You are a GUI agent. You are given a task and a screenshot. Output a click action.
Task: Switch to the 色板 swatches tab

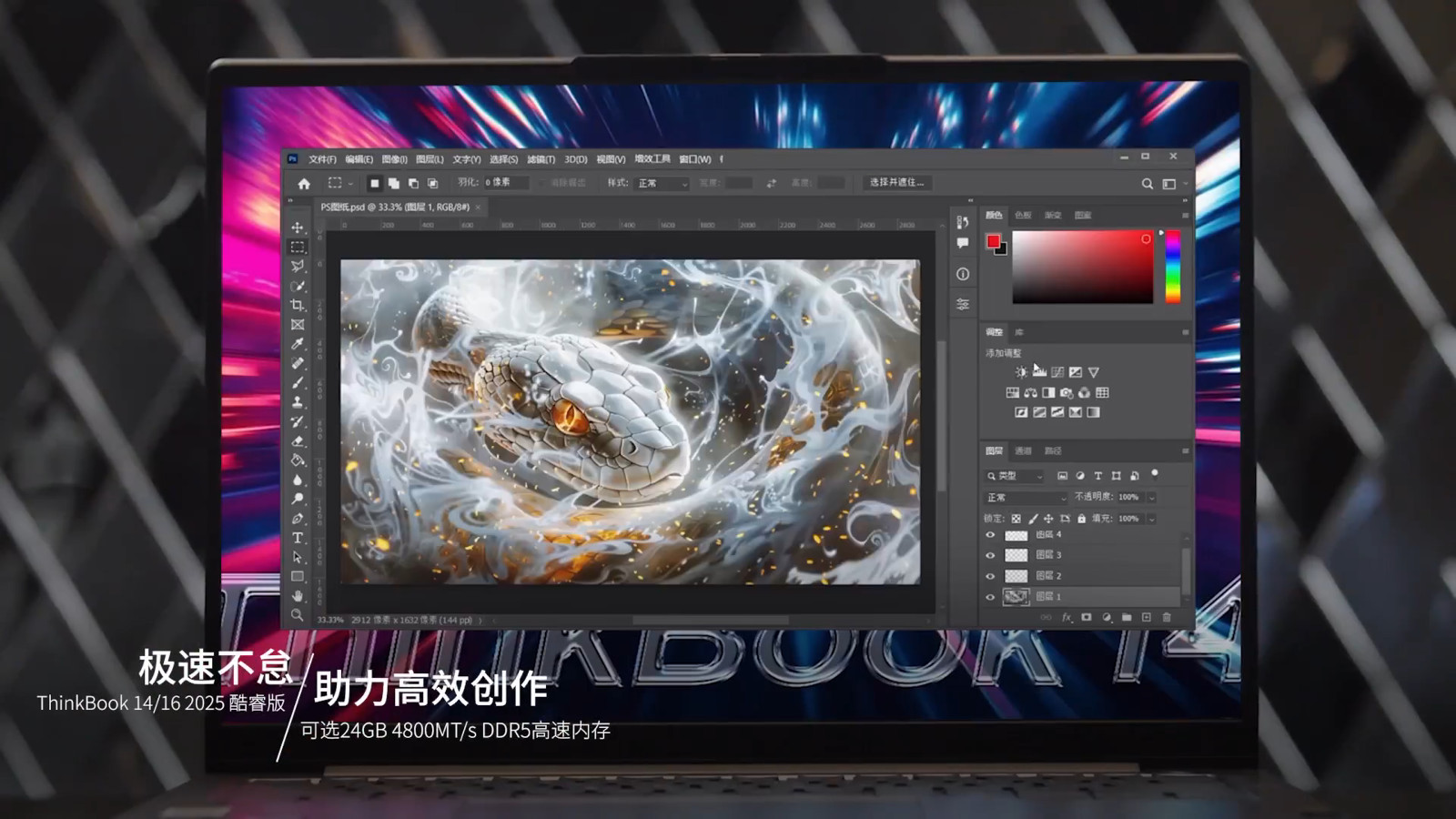[1024, 216]
